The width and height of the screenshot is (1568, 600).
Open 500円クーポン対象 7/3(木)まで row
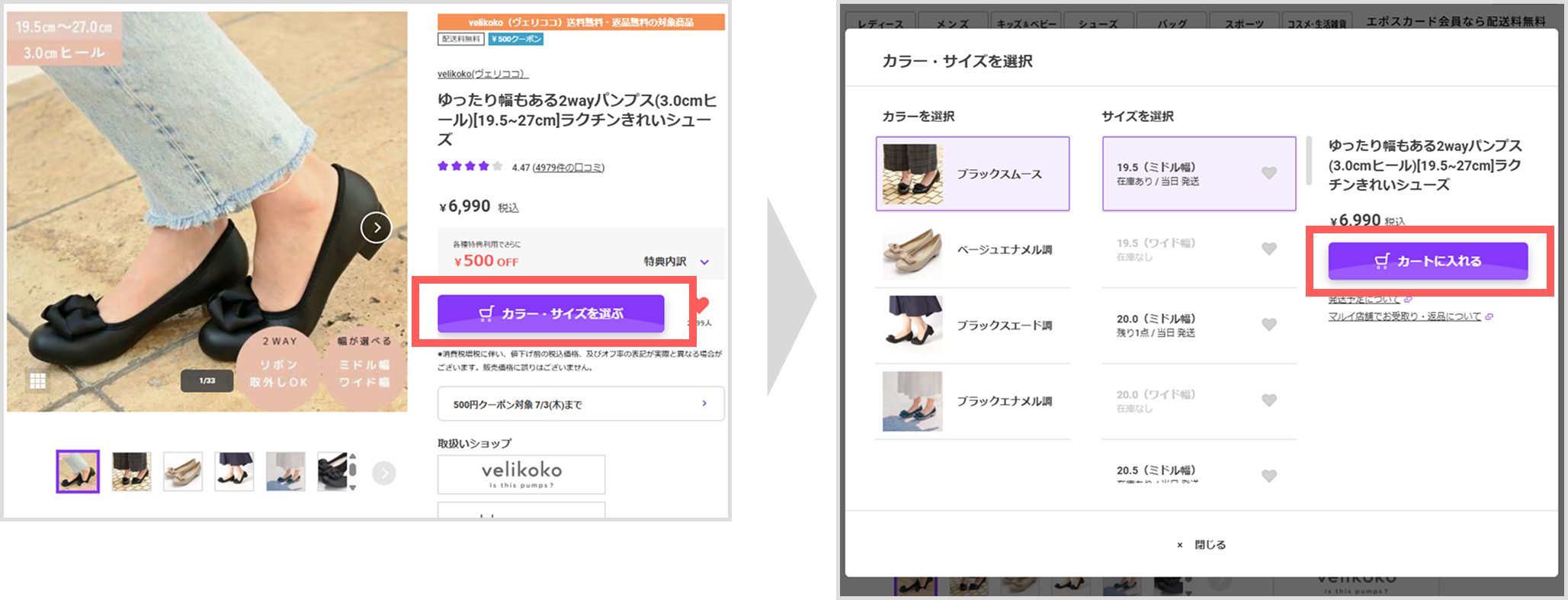(581, 404)
